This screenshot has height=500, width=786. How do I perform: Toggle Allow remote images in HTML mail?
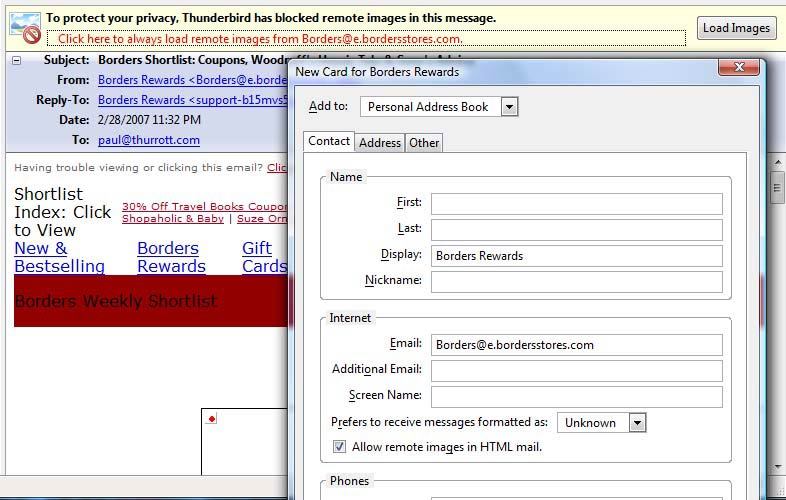point(339,446)
